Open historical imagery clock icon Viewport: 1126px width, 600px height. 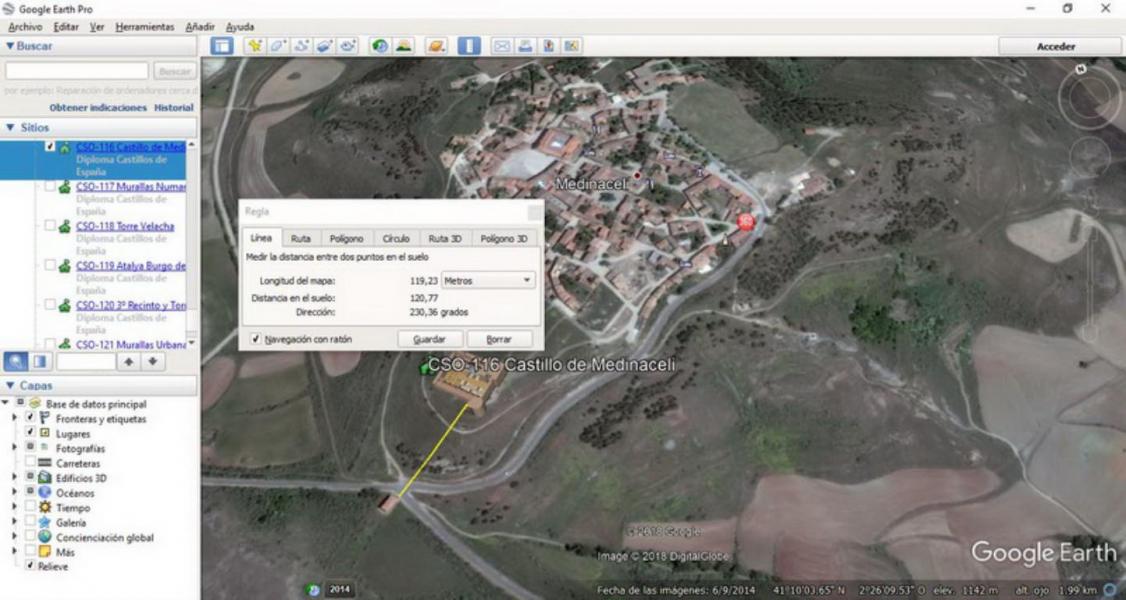(x=380, y=46)
